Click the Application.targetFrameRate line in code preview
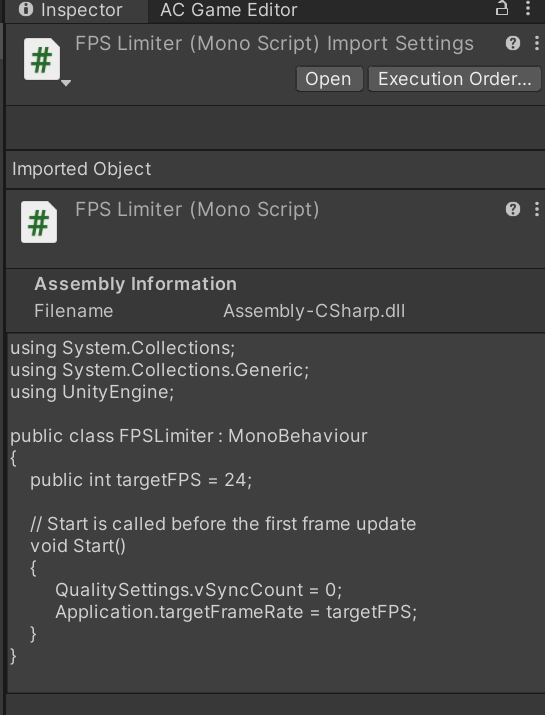545x715 pixels. pyautogui.click(x=236, y=612)
